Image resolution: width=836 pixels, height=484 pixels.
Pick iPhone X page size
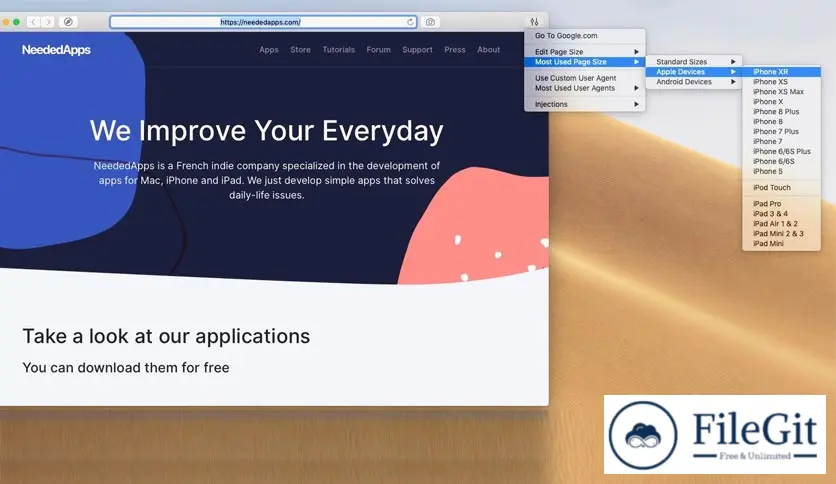tap(782, 101)
